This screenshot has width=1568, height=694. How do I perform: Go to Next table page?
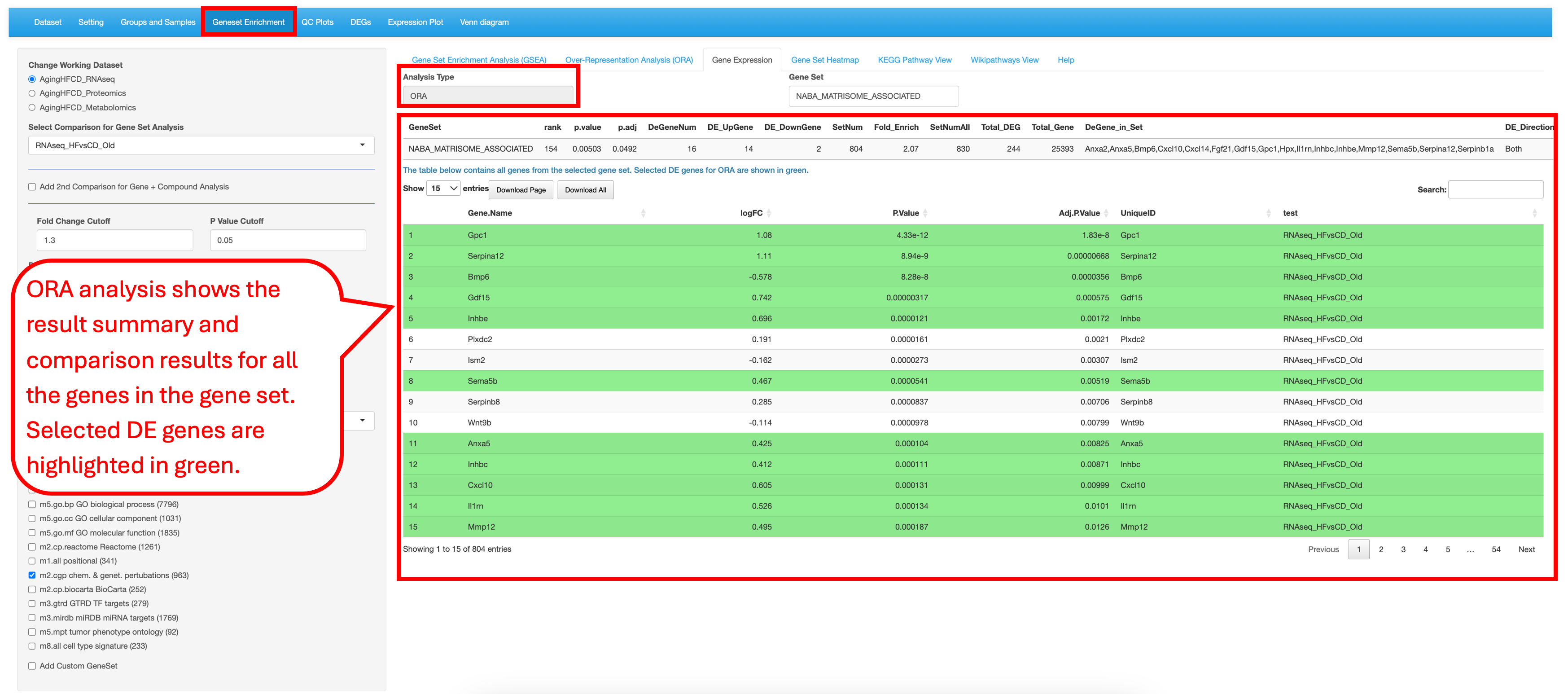(1526, 549)
